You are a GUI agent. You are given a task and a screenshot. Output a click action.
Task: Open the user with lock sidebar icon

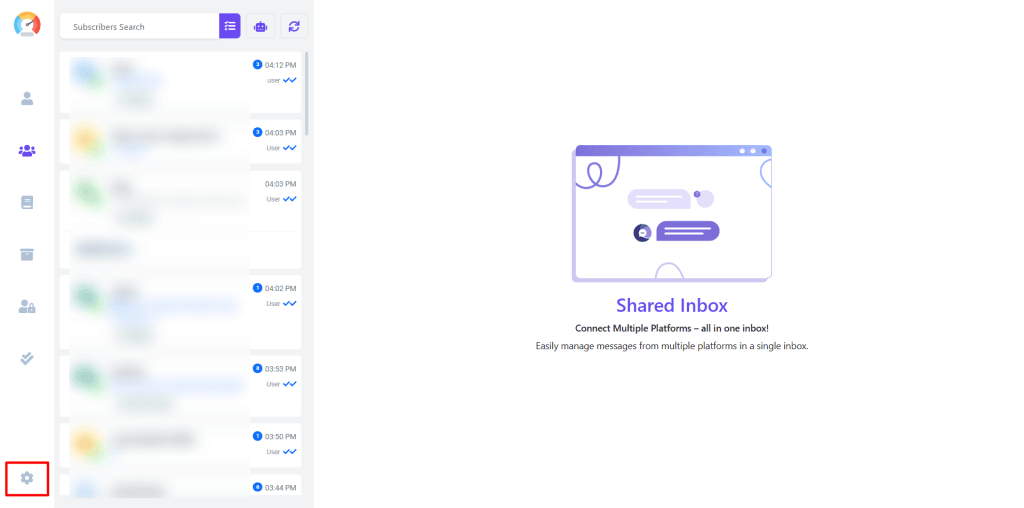pos(27,306)
